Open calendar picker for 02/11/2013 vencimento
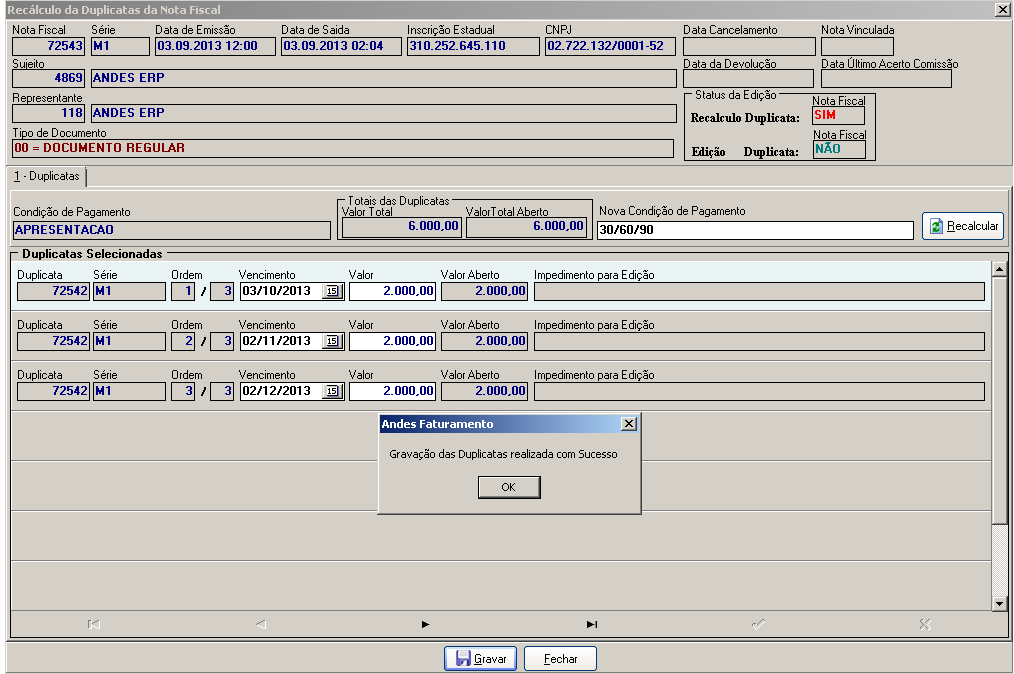Viewport: 1014px width, 674px height. [332, 341]
